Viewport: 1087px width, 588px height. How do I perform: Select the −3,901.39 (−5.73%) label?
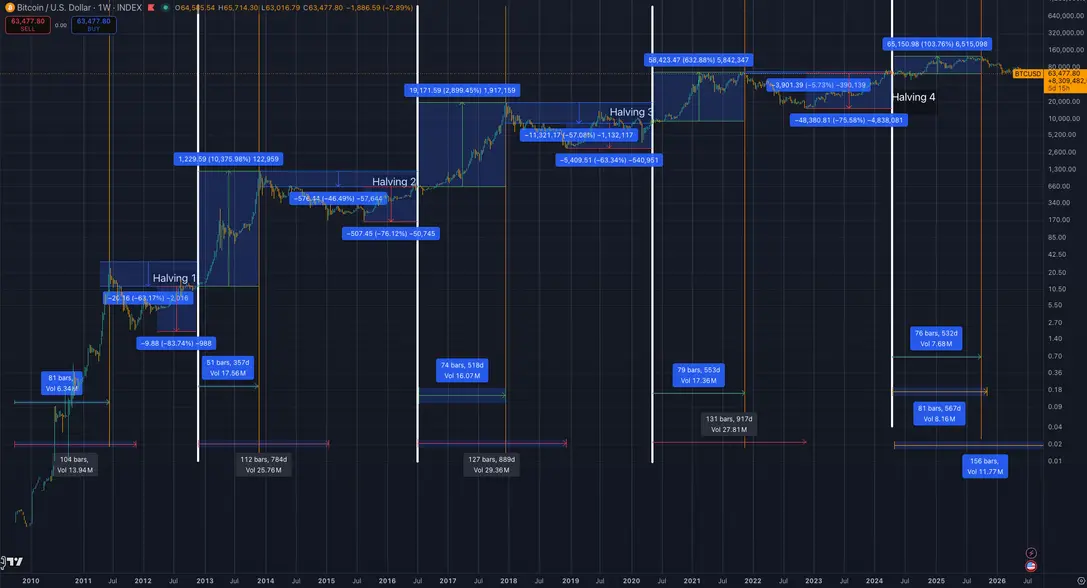[x=819, y=85]
